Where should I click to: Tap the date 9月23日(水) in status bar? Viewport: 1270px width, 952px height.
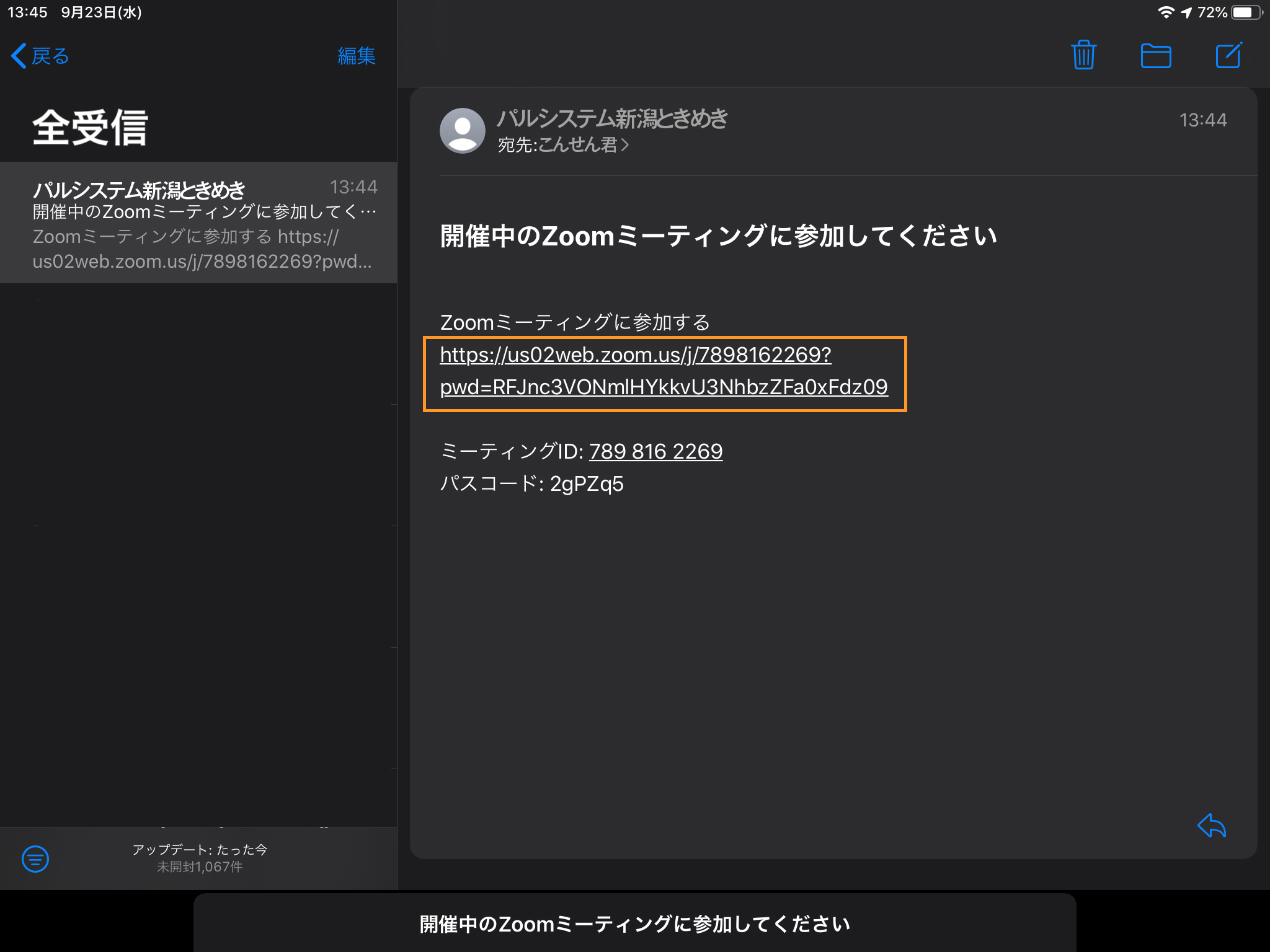tap(101, 12)
